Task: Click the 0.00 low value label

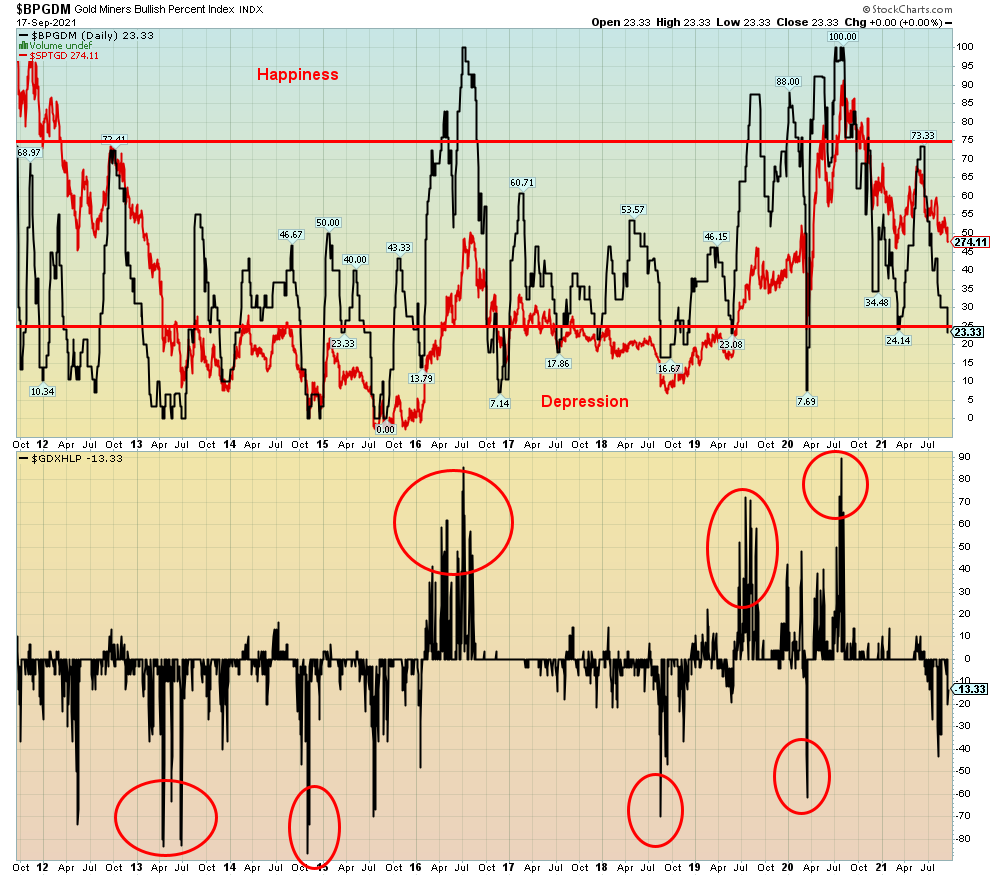Action: [385, 429]
